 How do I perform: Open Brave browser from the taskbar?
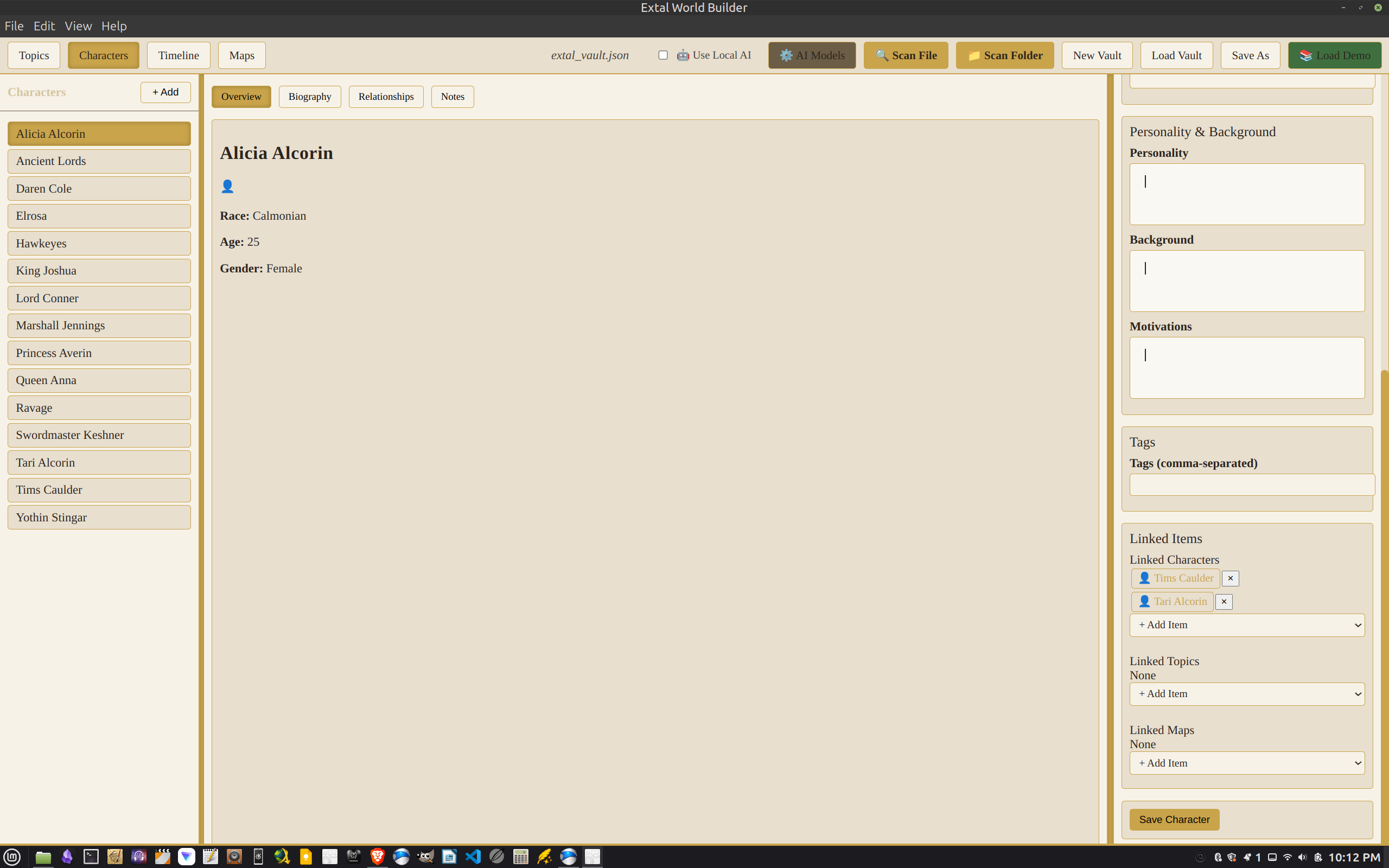point(377,857)
